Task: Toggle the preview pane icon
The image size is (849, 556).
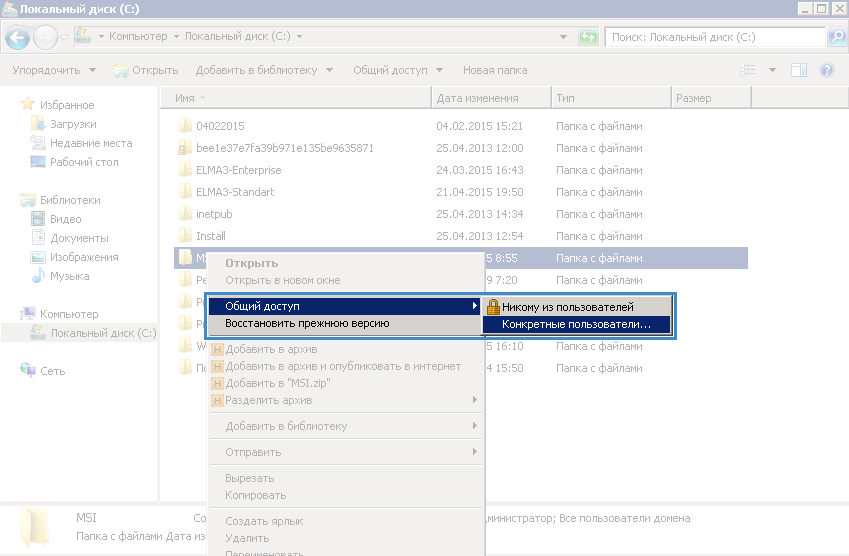Action: (x=799, y=70)
